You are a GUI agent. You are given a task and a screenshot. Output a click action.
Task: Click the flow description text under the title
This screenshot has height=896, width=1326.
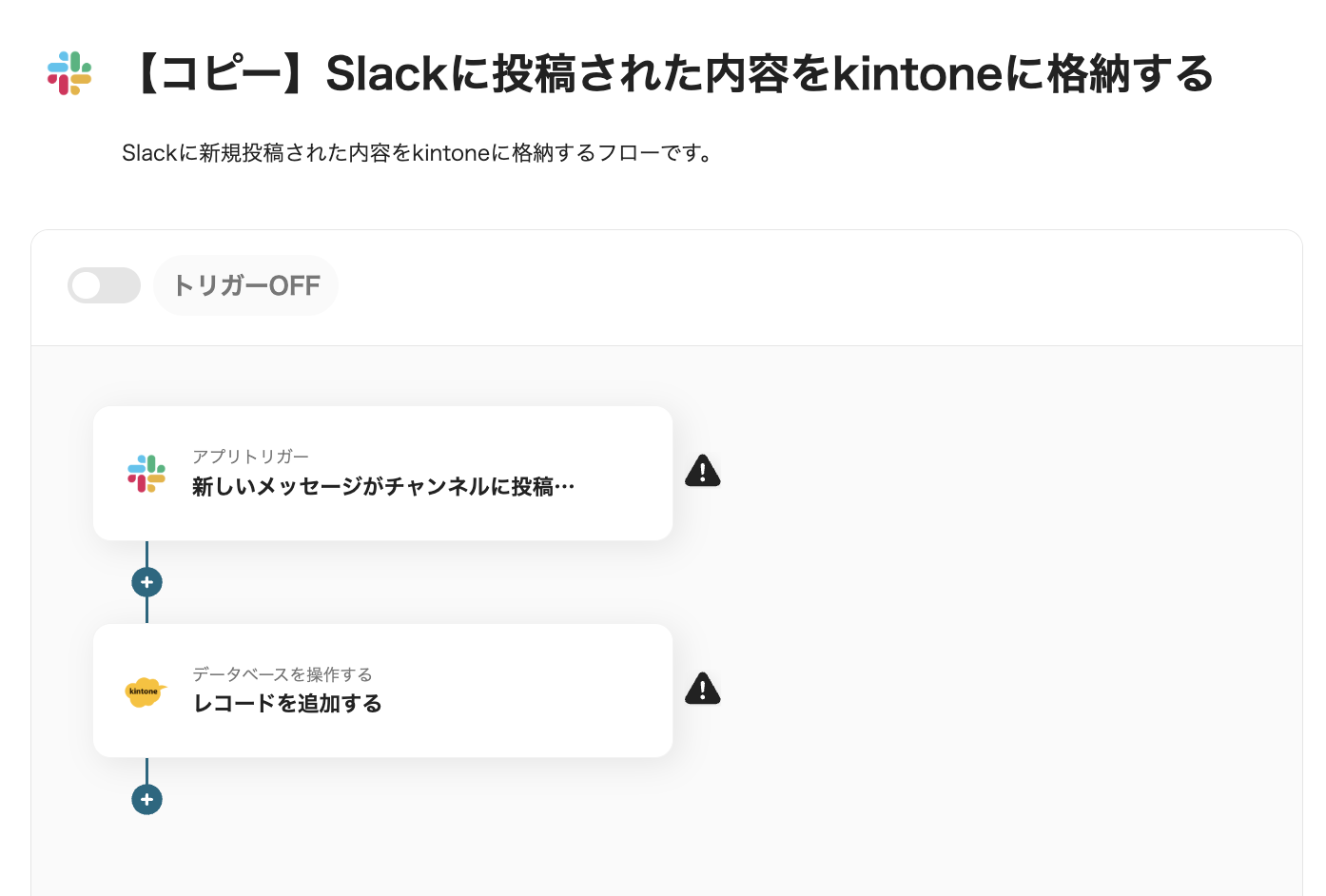coord(419,153)
